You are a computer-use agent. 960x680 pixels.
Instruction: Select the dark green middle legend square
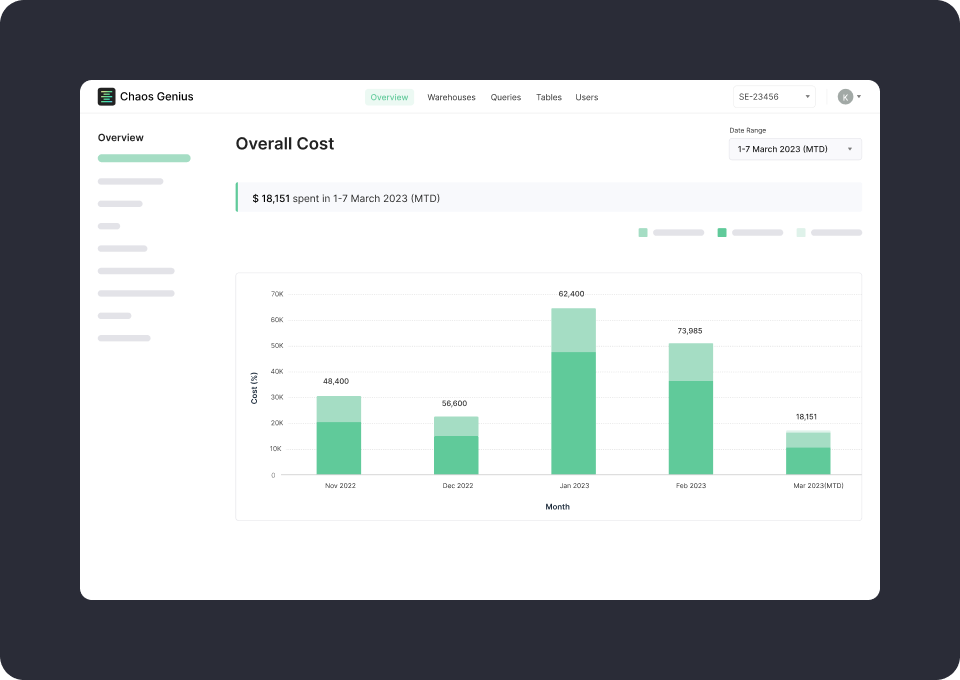pos(722,232)
